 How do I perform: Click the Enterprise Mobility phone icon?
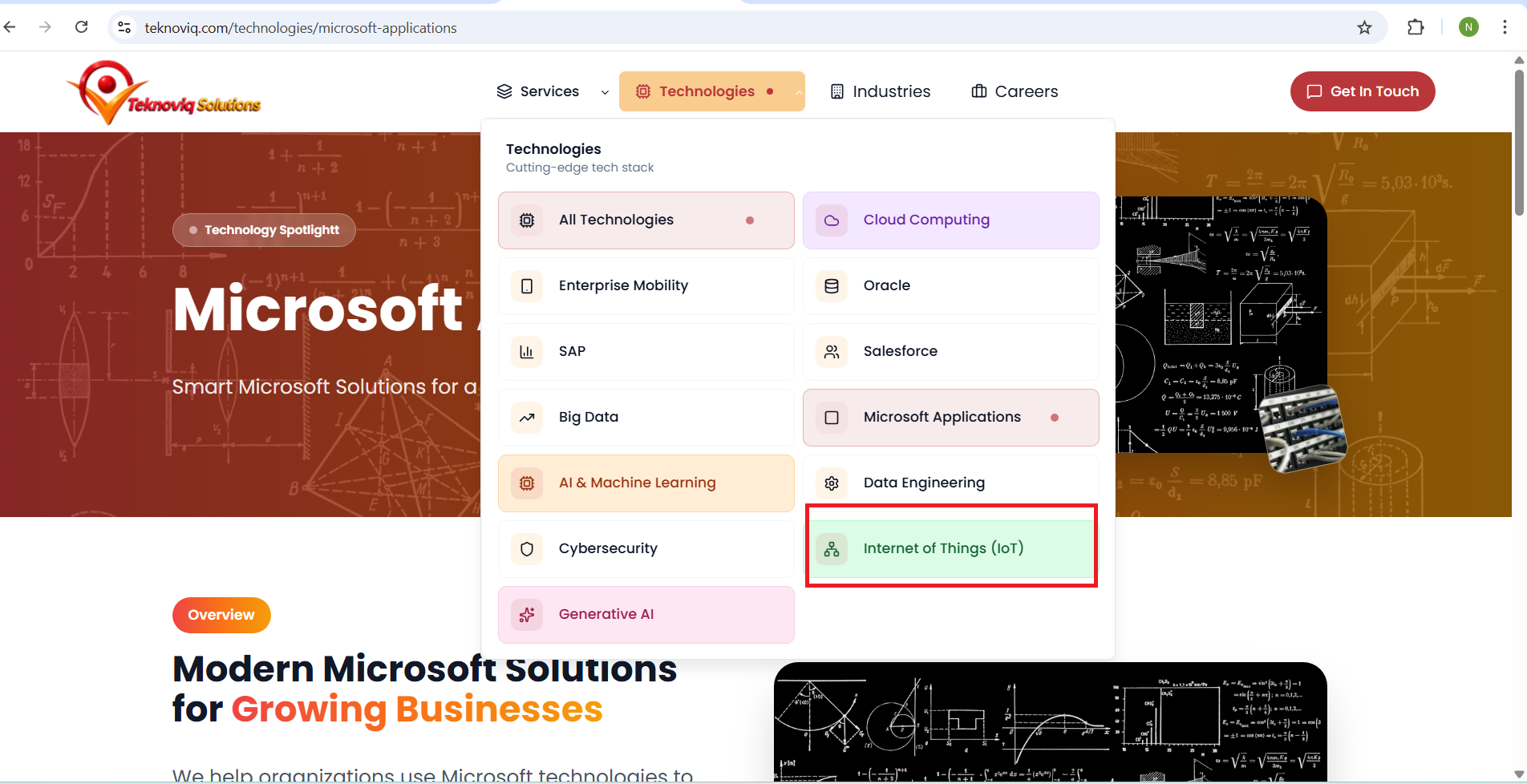pyautogui.click(x=527, y=286)
